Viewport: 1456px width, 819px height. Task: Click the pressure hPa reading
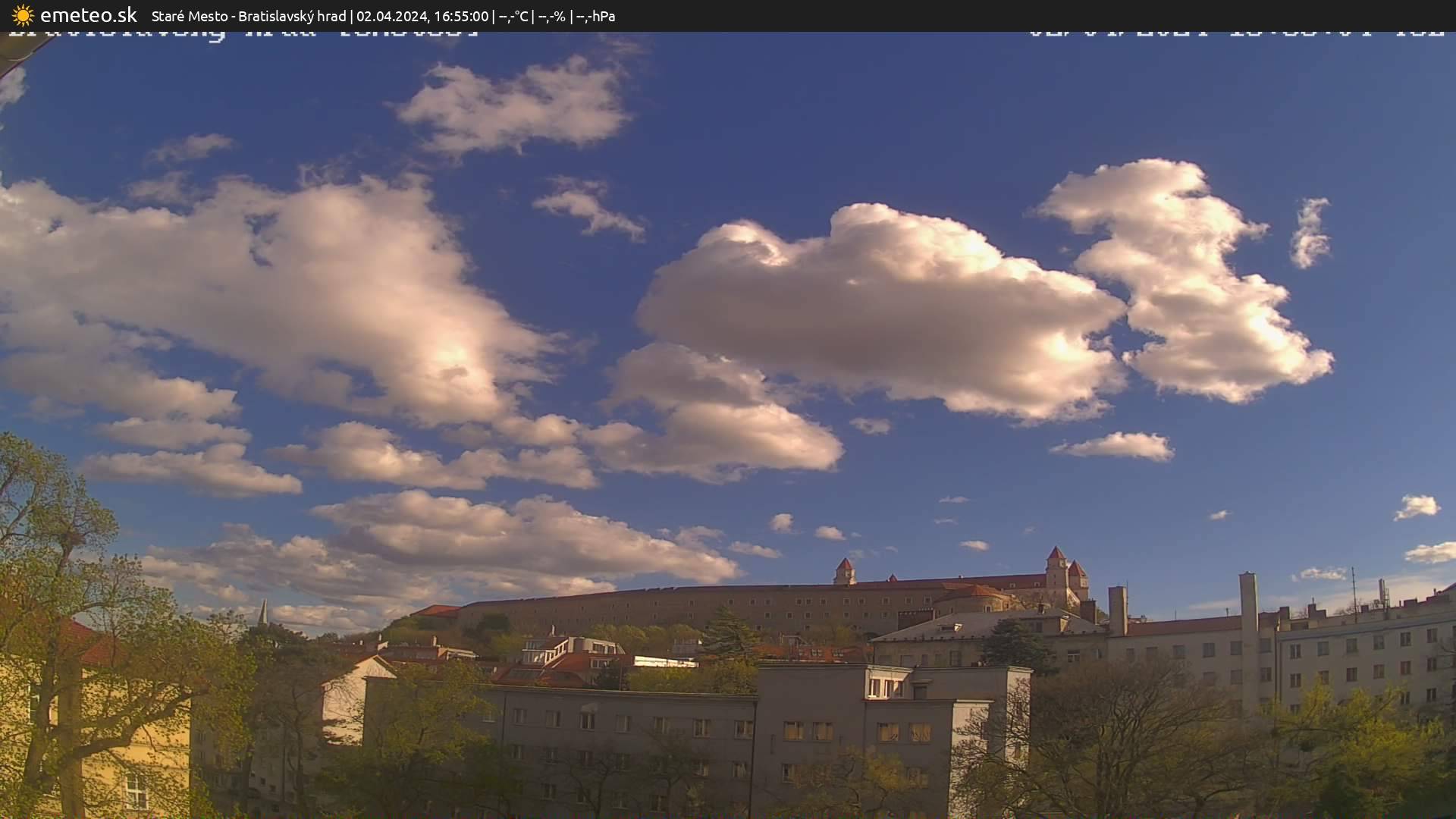coord(596,16)
